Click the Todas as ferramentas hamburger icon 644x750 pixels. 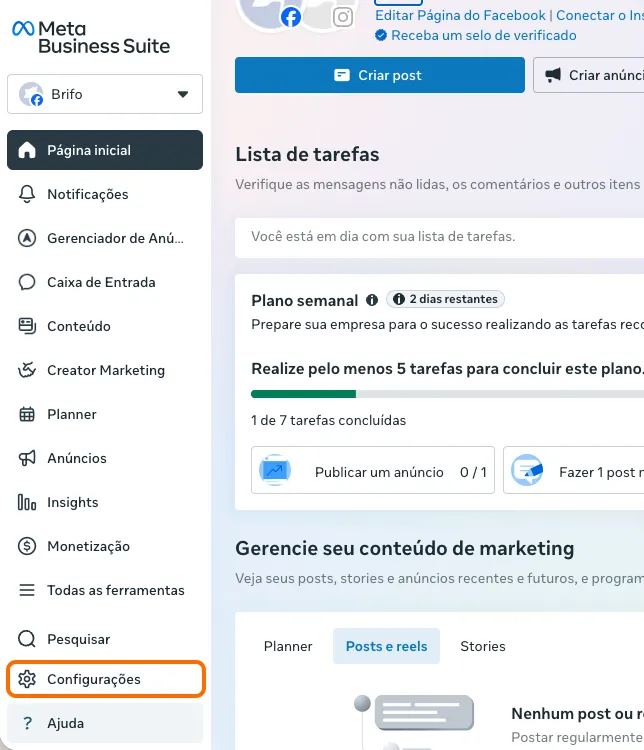tap(27, 590)
